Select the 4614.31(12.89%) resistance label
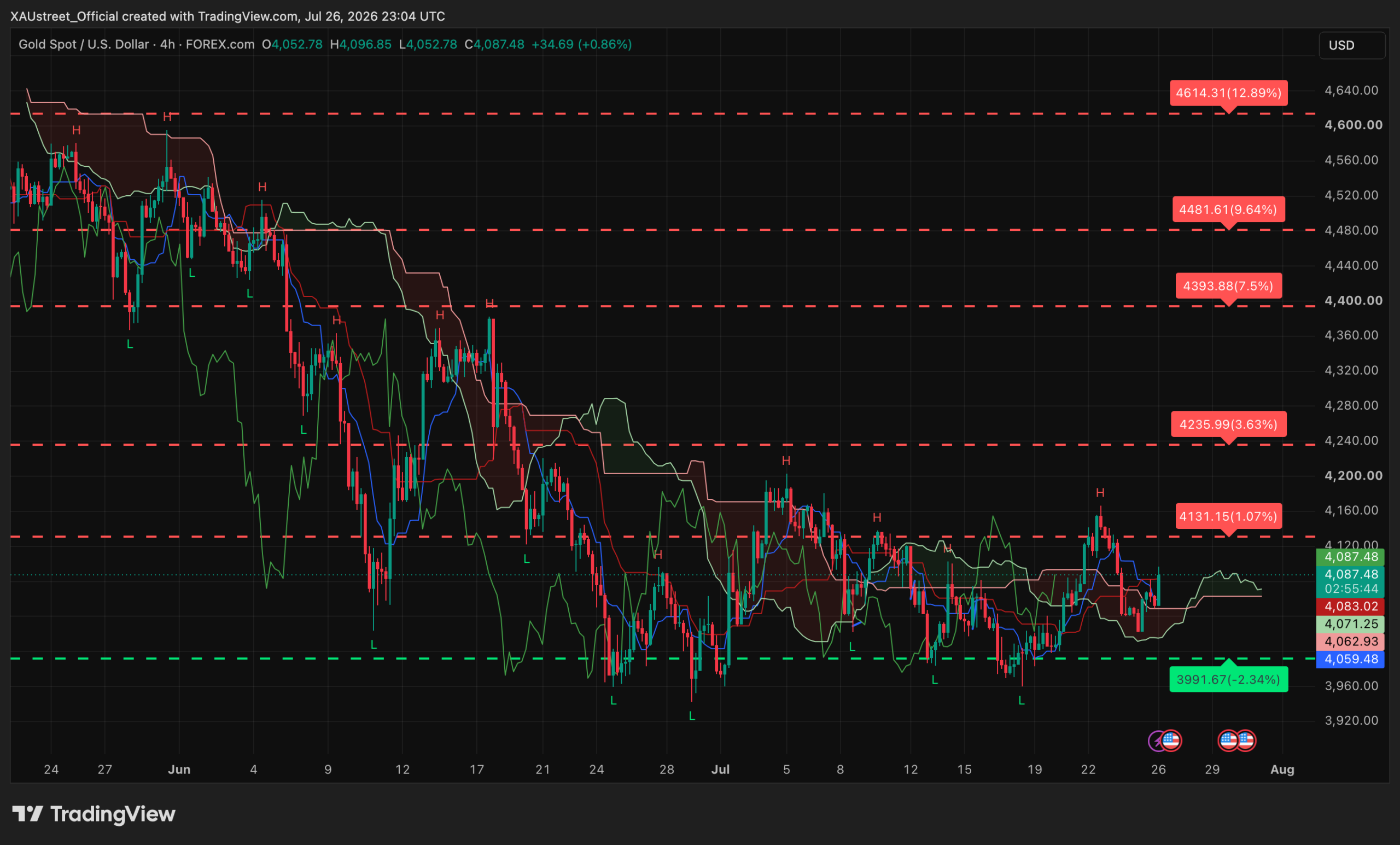This screenshot has height=845, width=1400. (1228, 93)
